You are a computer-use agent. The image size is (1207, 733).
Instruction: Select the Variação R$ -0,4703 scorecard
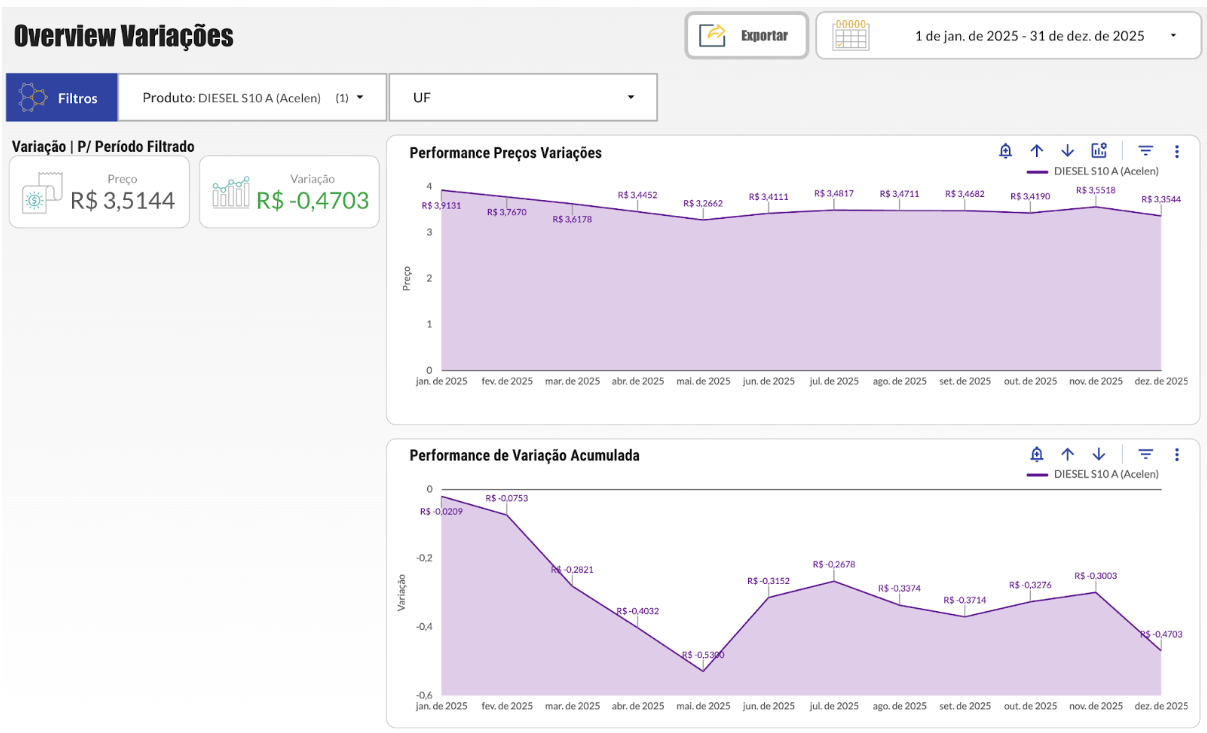pos(289,192)
